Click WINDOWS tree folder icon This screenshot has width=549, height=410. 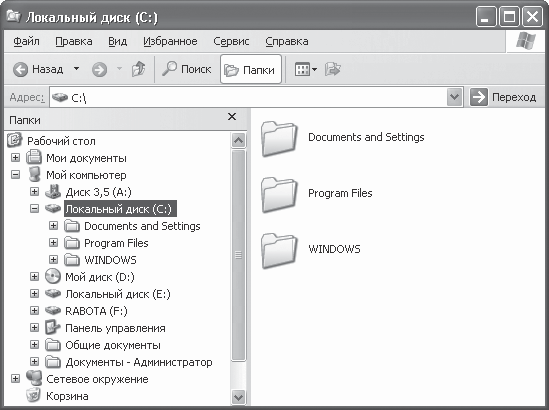[x=72, y=260]
